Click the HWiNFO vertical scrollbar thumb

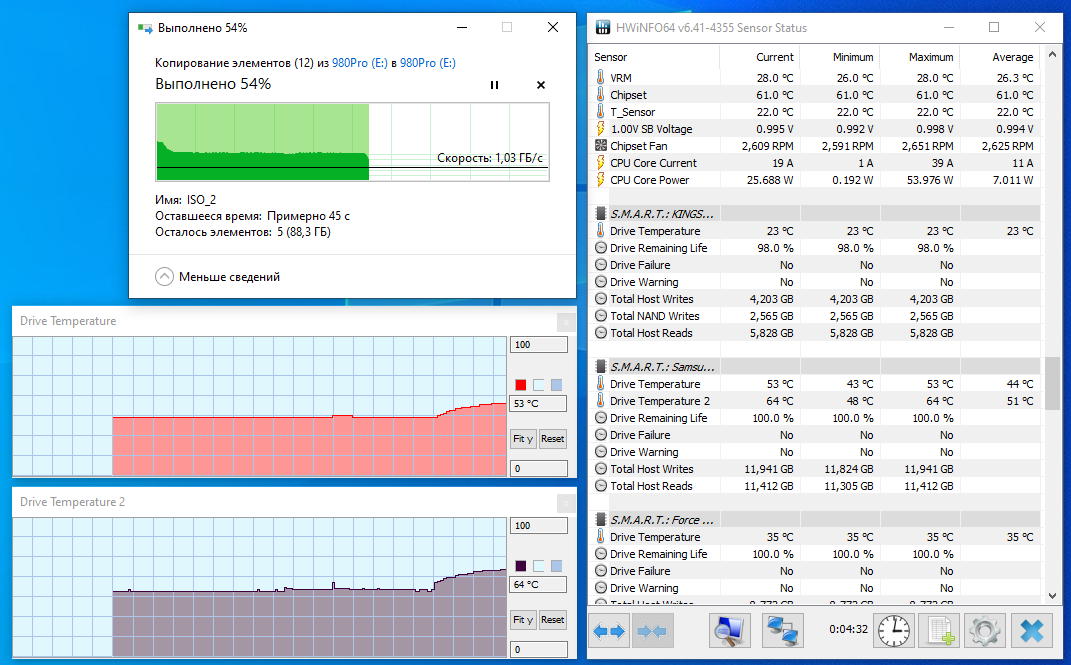click(x=1053, y=382)
